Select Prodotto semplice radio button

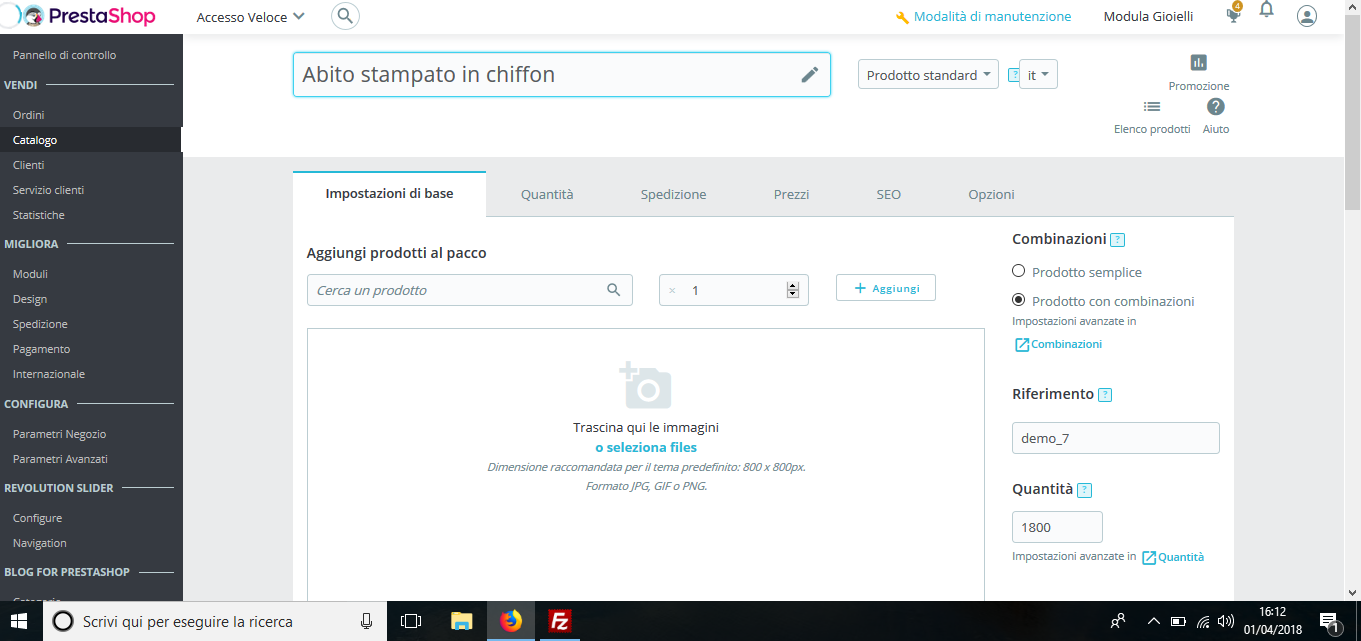(1019, 271)
